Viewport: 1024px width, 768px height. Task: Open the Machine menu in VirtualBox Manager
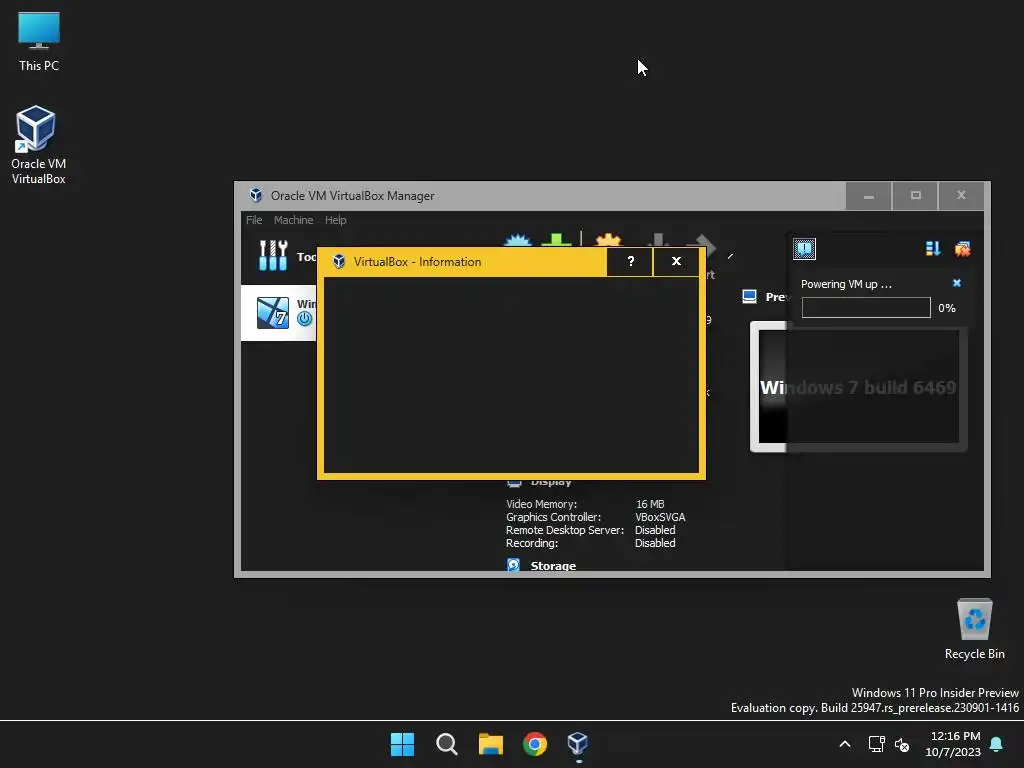pyautogui.click(x=293, y=220)
